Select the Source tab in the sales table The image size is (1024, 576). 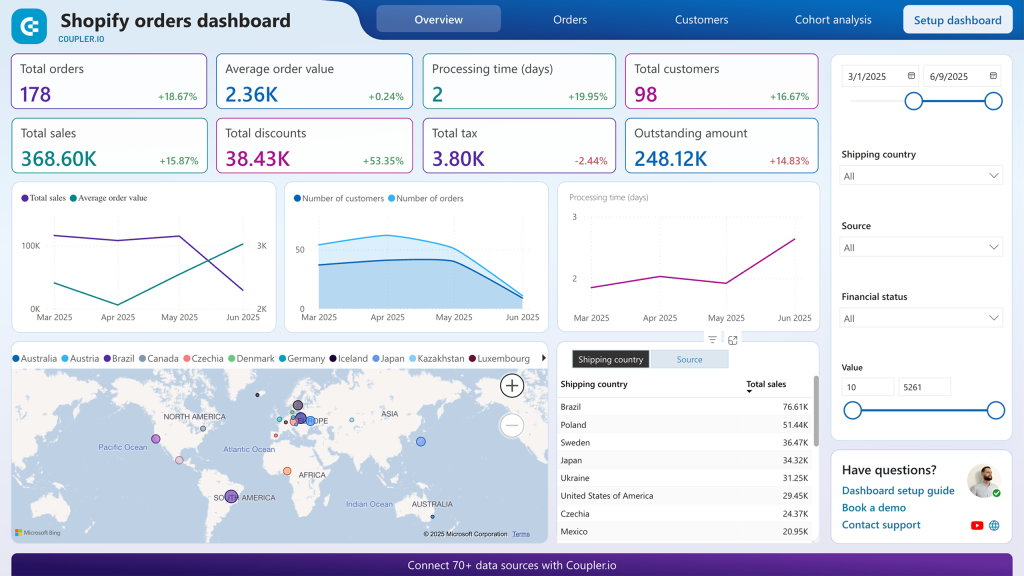[x=689, y=359]
